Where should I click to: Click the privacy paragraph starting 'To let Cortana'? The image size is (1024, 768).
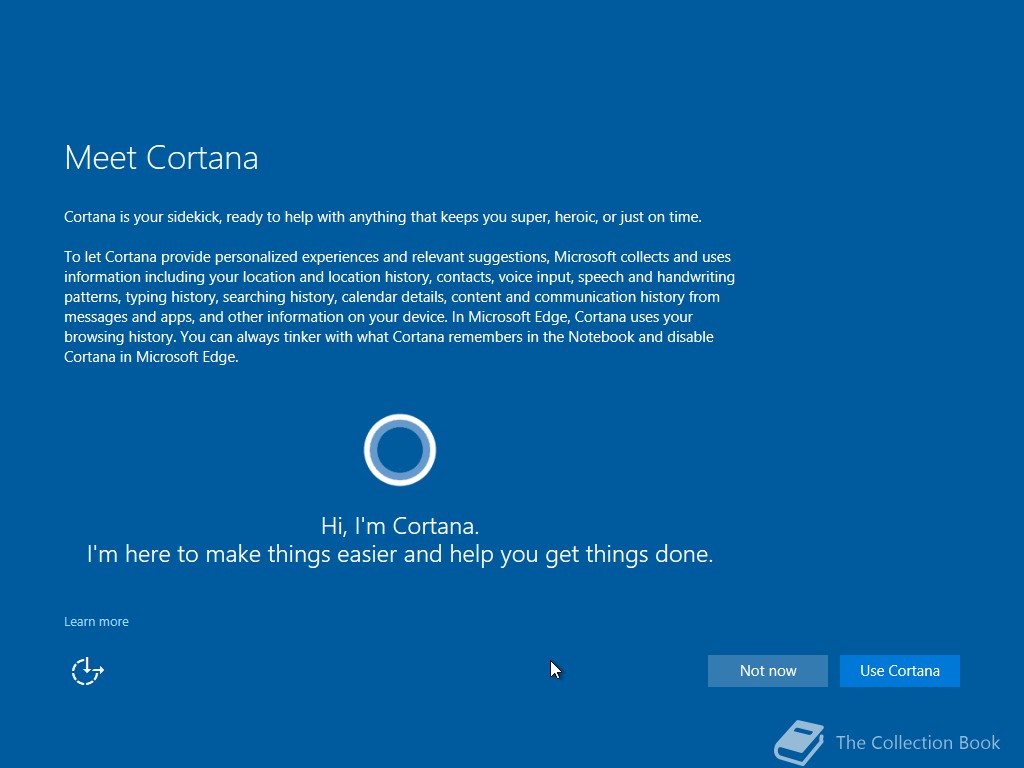[x=400, y=307]
